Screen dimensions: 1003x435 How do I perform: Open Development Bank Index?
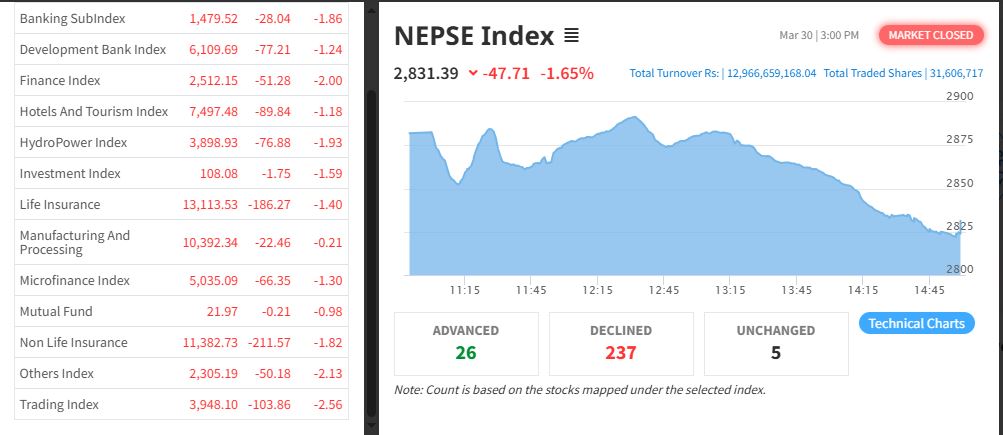pyautogui.click(x=92, y=49)
